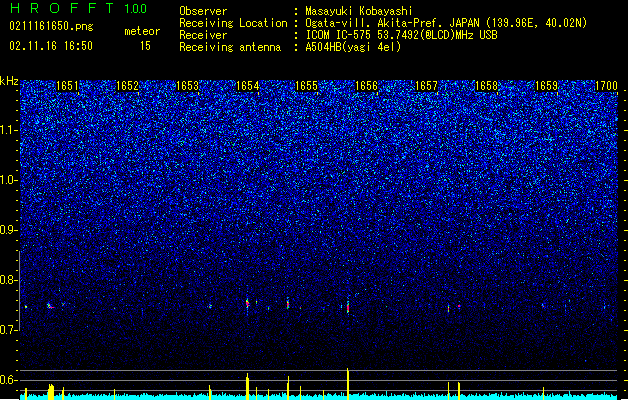Click the antenna A504HB(yagi 4el) text
629x400 pixels.
point(353,47)
